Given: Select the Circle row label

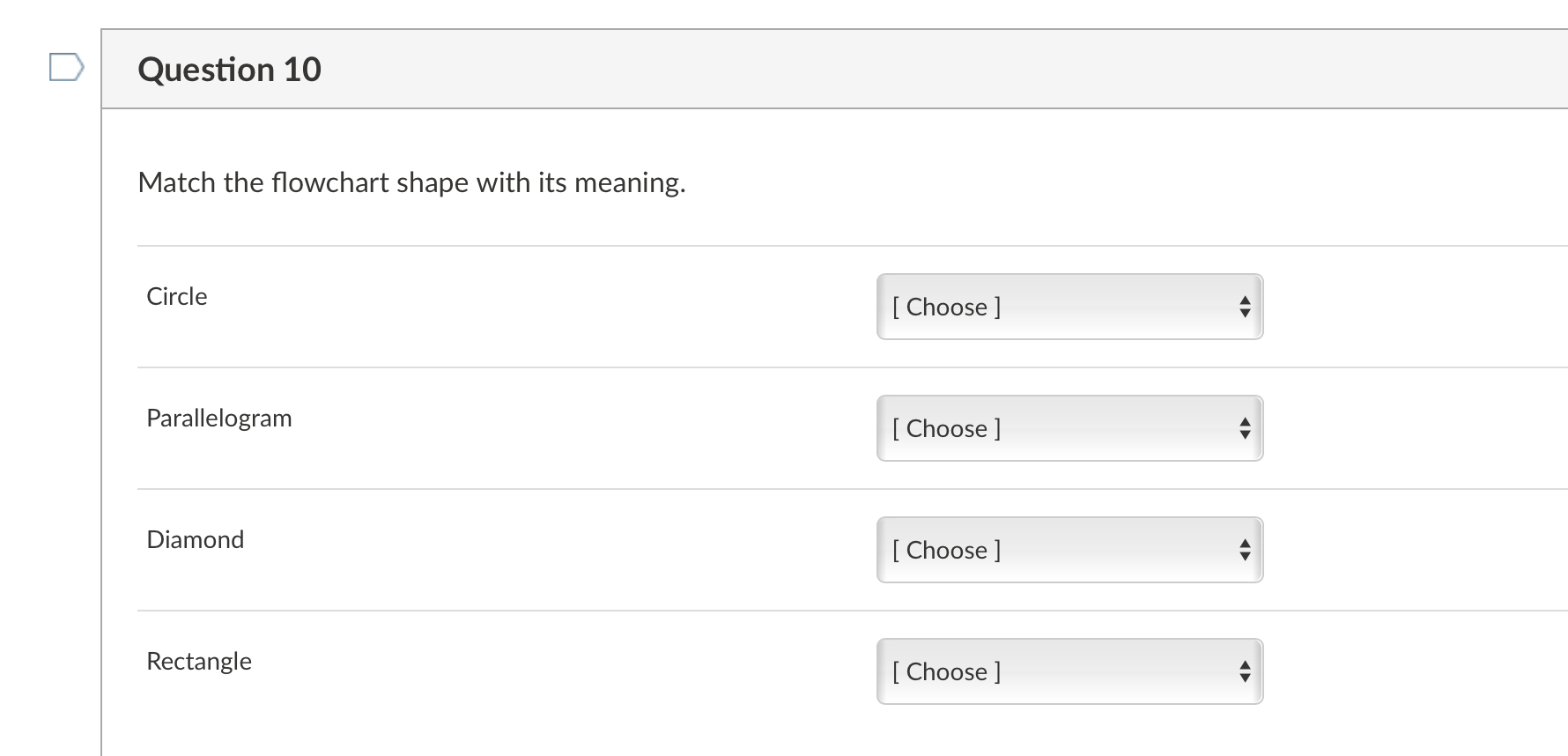Looking at the screenshot, I should (176, 296).
